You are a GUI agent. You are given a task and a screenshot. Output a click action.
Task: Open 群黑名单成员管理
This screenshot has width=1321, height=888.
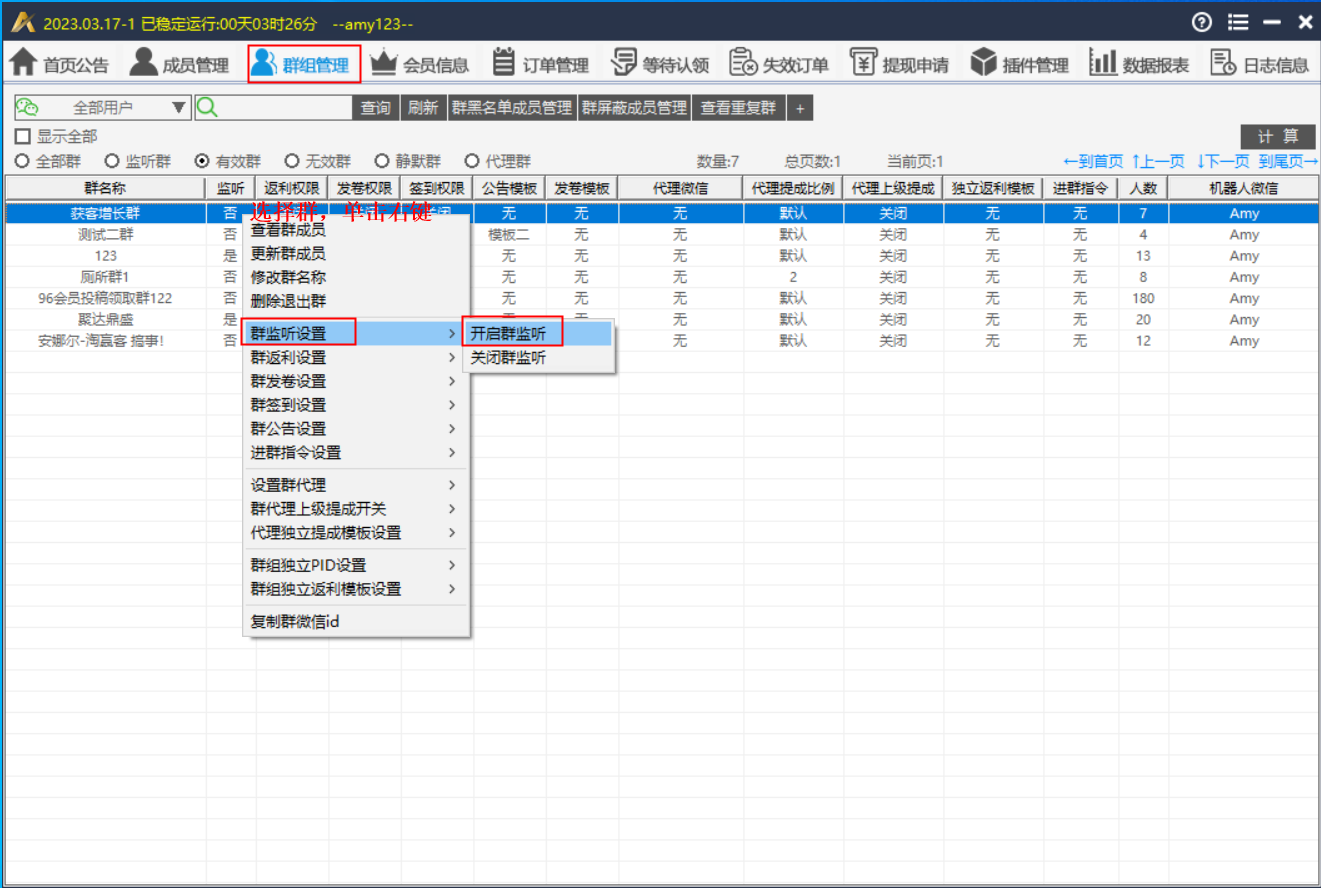512,108
